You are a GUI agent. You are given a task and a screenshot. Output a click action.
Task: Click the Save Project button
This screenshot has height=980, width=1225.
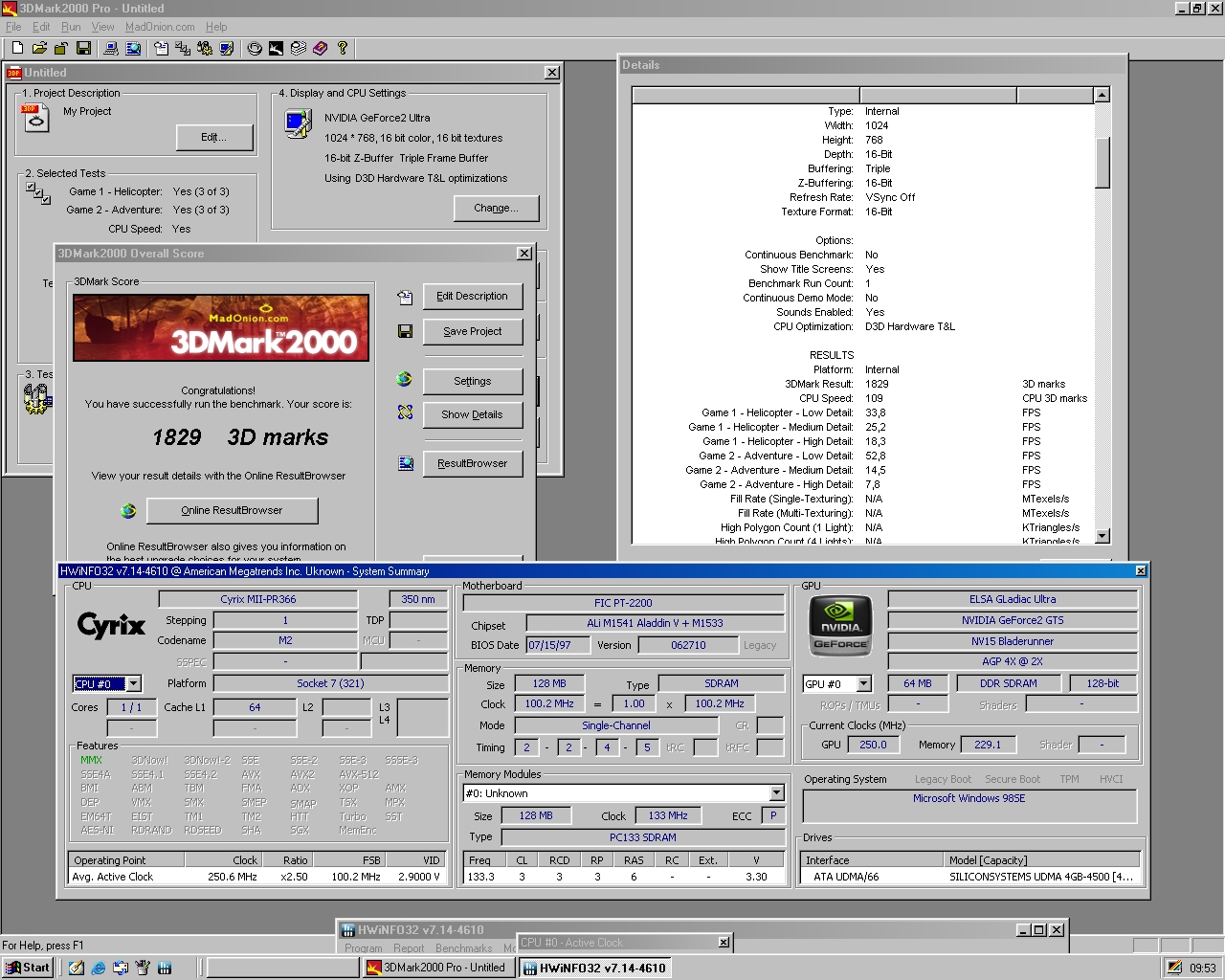pyautogui.click(x=472, y=331)
